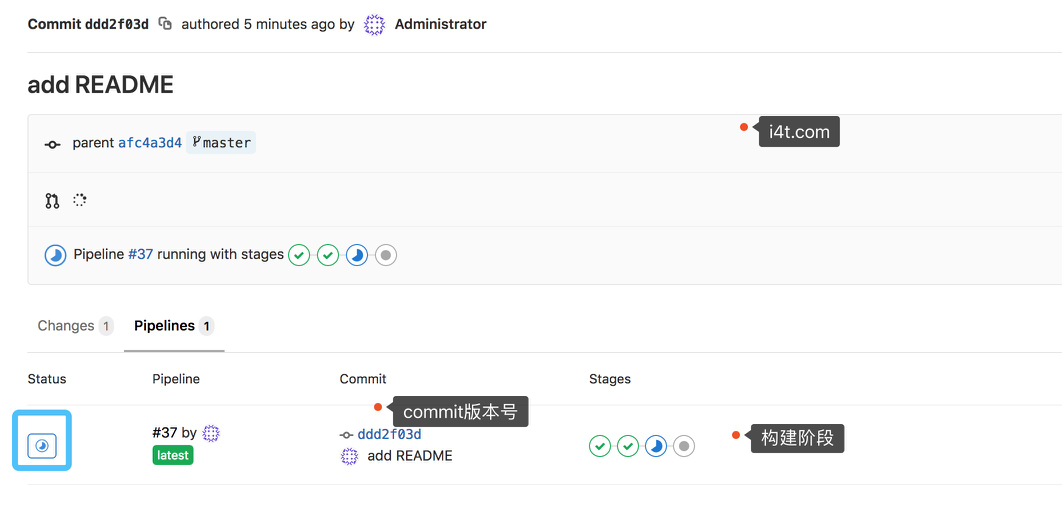Click the running status badge in the table
1062x514 pixels.
tap(42, 446)
